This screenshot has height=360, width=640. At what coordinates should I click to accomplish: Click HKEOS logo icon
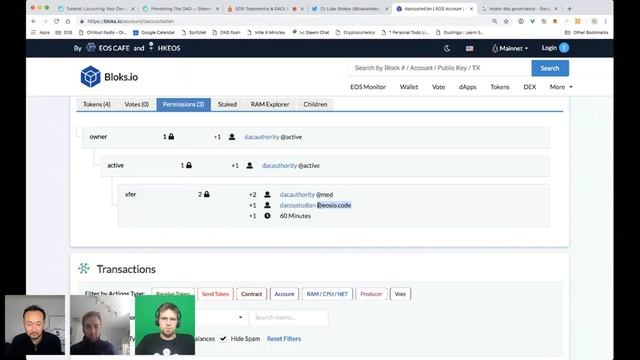click(151, 46)
